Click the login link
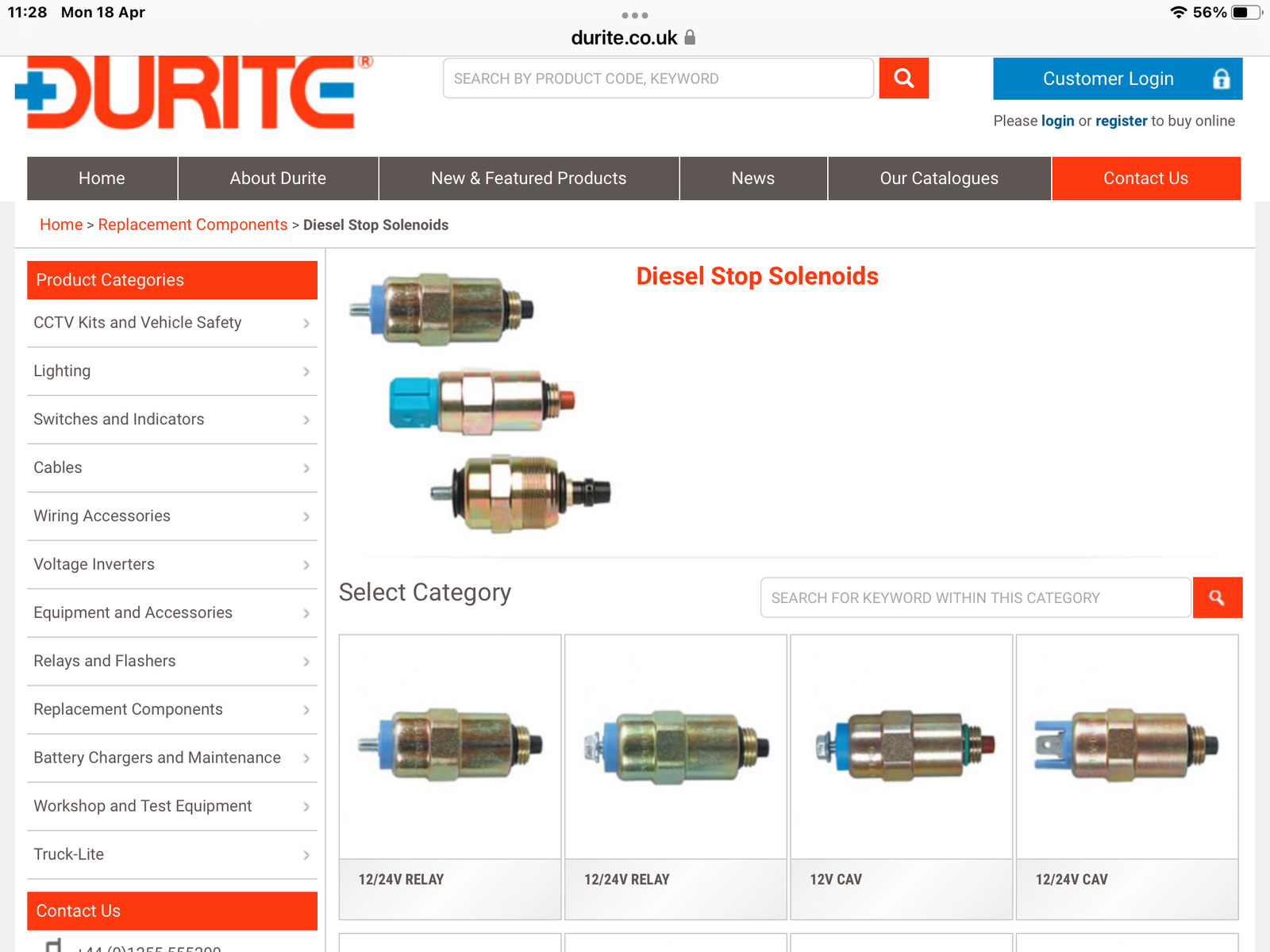The height and width of the screenshot is (952, 1270). 1057,121
